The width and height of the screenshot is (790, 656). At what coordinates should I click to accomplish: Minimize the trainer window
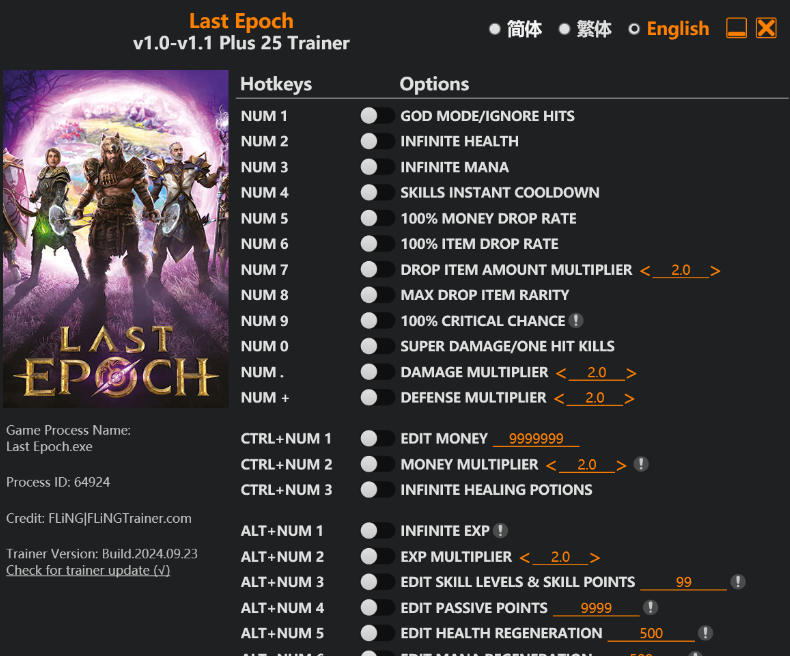click(736, 28)
